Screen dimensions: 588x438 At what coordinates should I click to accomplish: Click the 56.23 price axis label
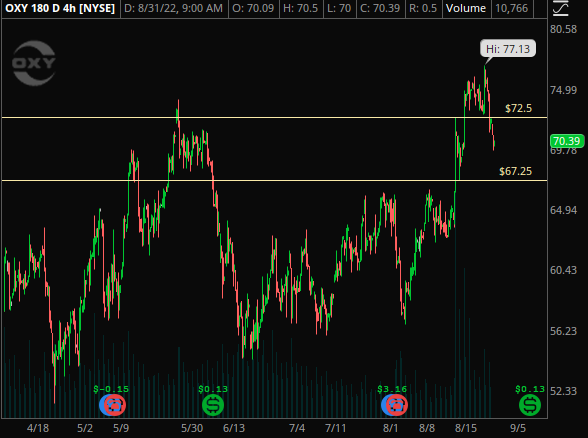(563, 331)
